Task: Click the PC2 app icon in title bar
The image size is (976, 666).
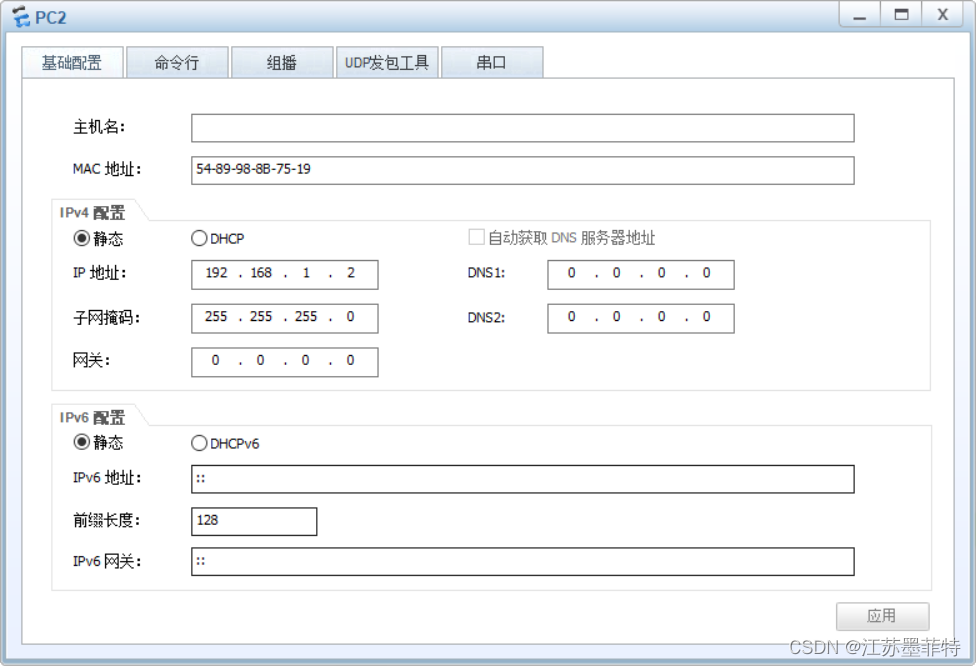Action: point(21,17)
